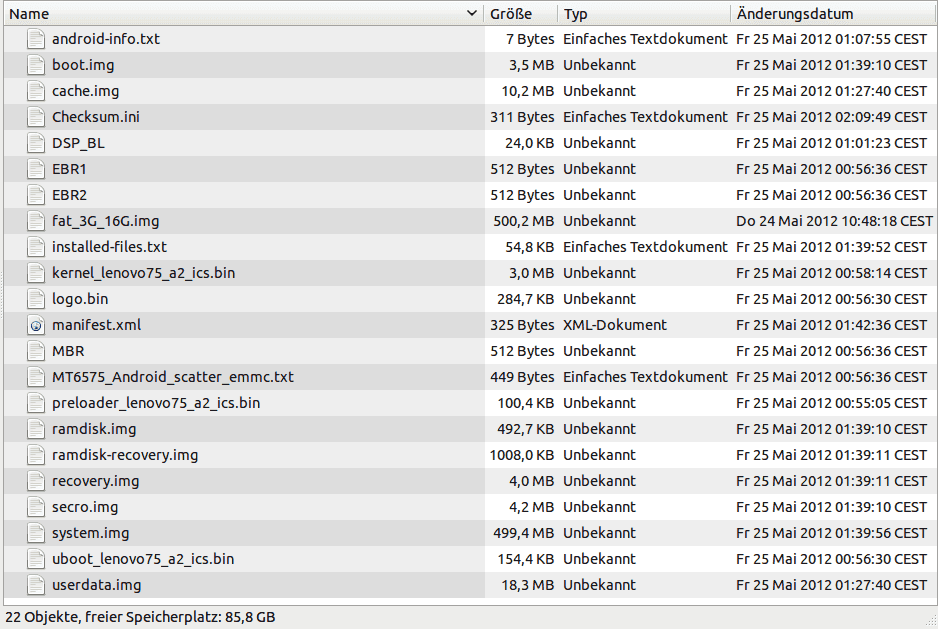Select the file name recovery.img
The width and height of the screenshot is (938, 629).
coord(96,481)
